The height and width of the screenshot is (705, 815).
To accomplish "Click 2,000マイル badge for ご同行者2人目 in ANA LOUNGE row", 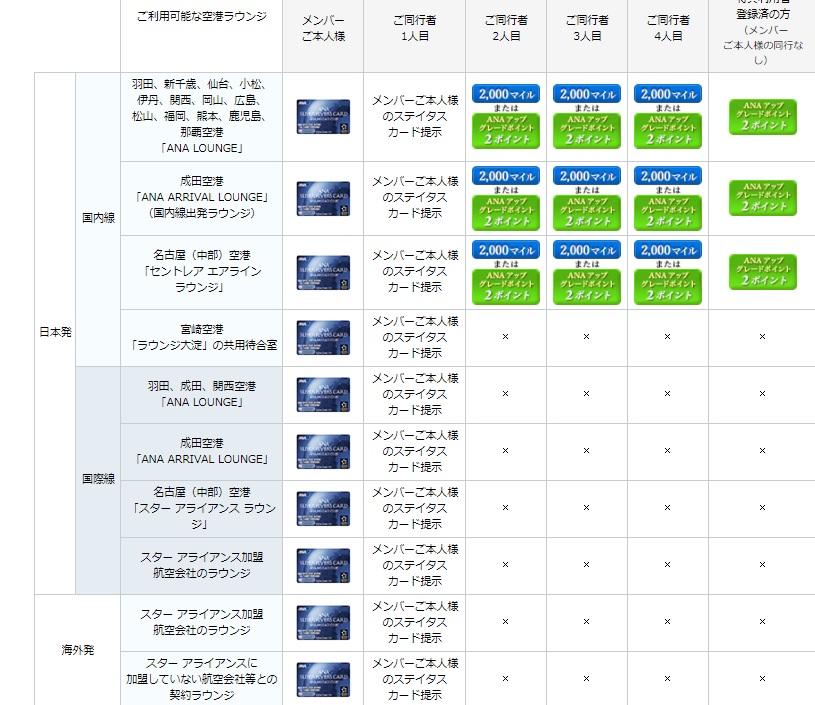I will coord(506,94).
